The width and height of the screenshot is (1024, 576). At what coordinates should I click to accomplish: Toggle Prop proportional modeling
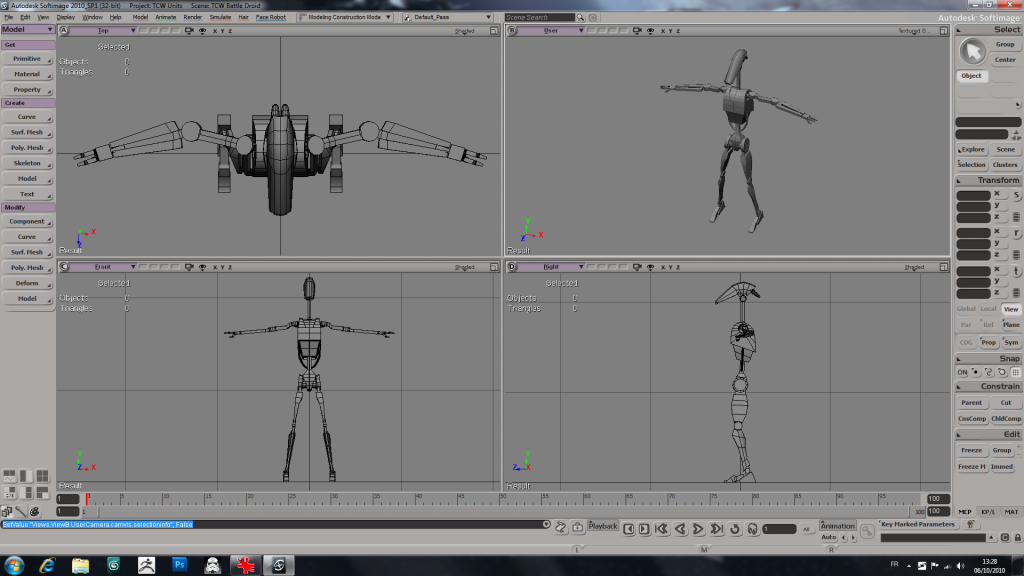[x=988, y=342]
